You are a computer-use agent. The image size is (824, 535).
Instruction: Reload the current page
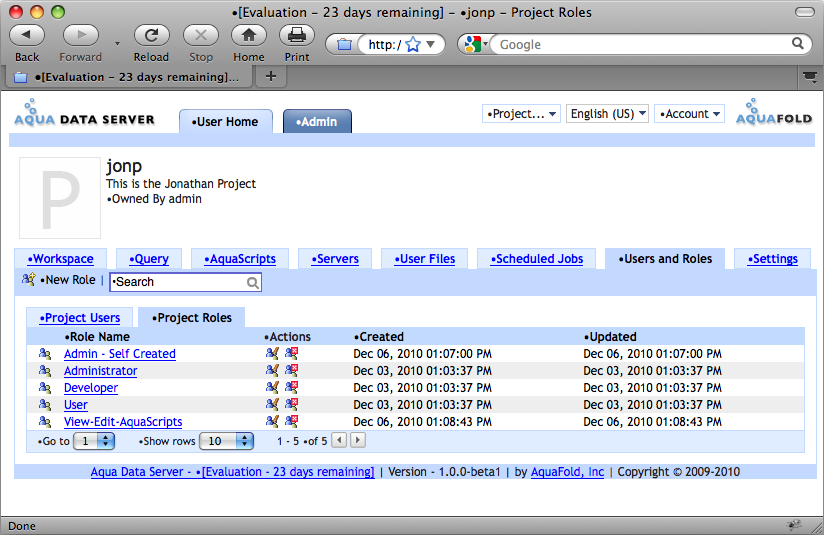point(151,35)
